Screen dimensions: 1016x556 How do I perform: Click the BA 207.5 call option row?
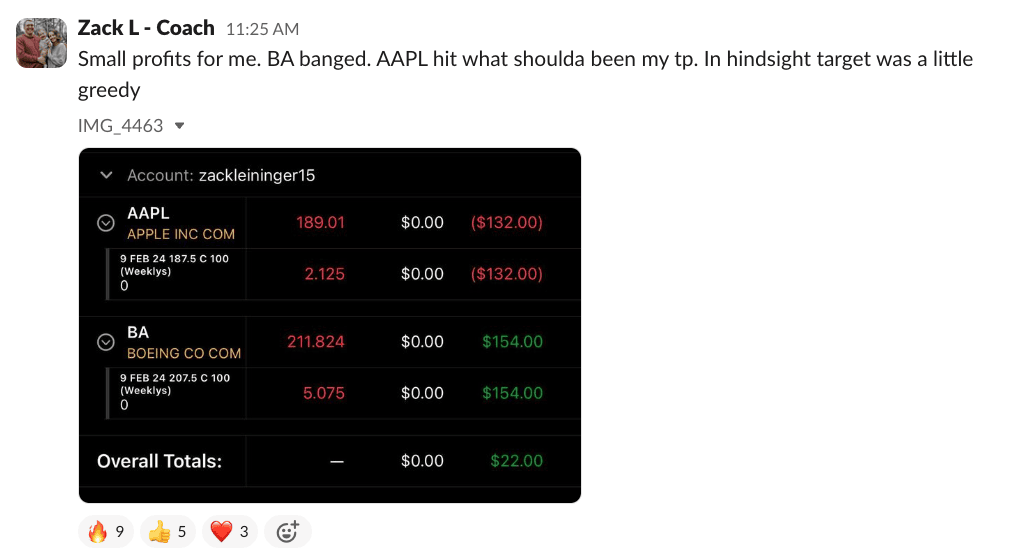pos(174,392)
